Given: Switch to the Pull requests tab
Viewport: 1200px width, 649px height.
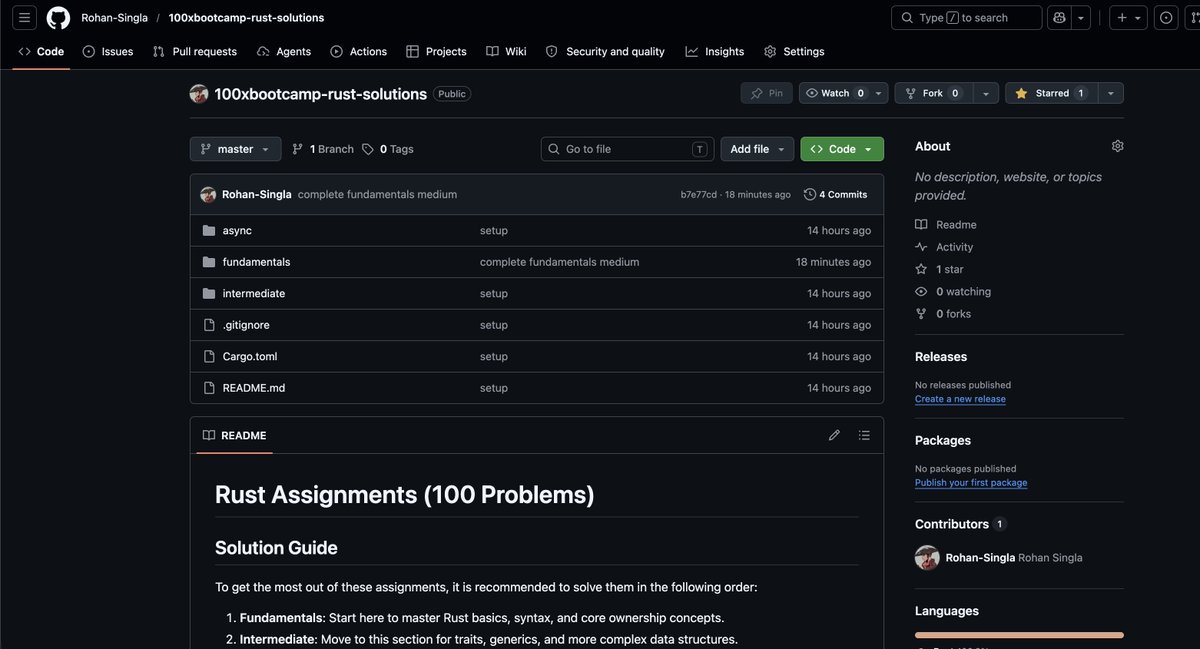Looking at the screenshot, I should (195, 51).
